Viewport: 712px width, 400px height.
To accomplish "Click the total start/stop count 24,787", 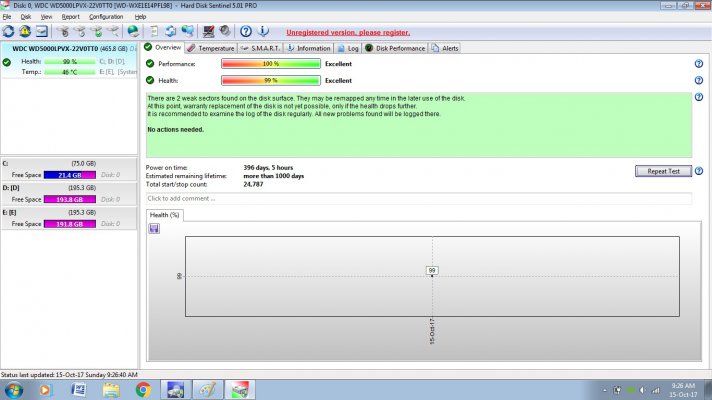I will (x=253, y=184).
